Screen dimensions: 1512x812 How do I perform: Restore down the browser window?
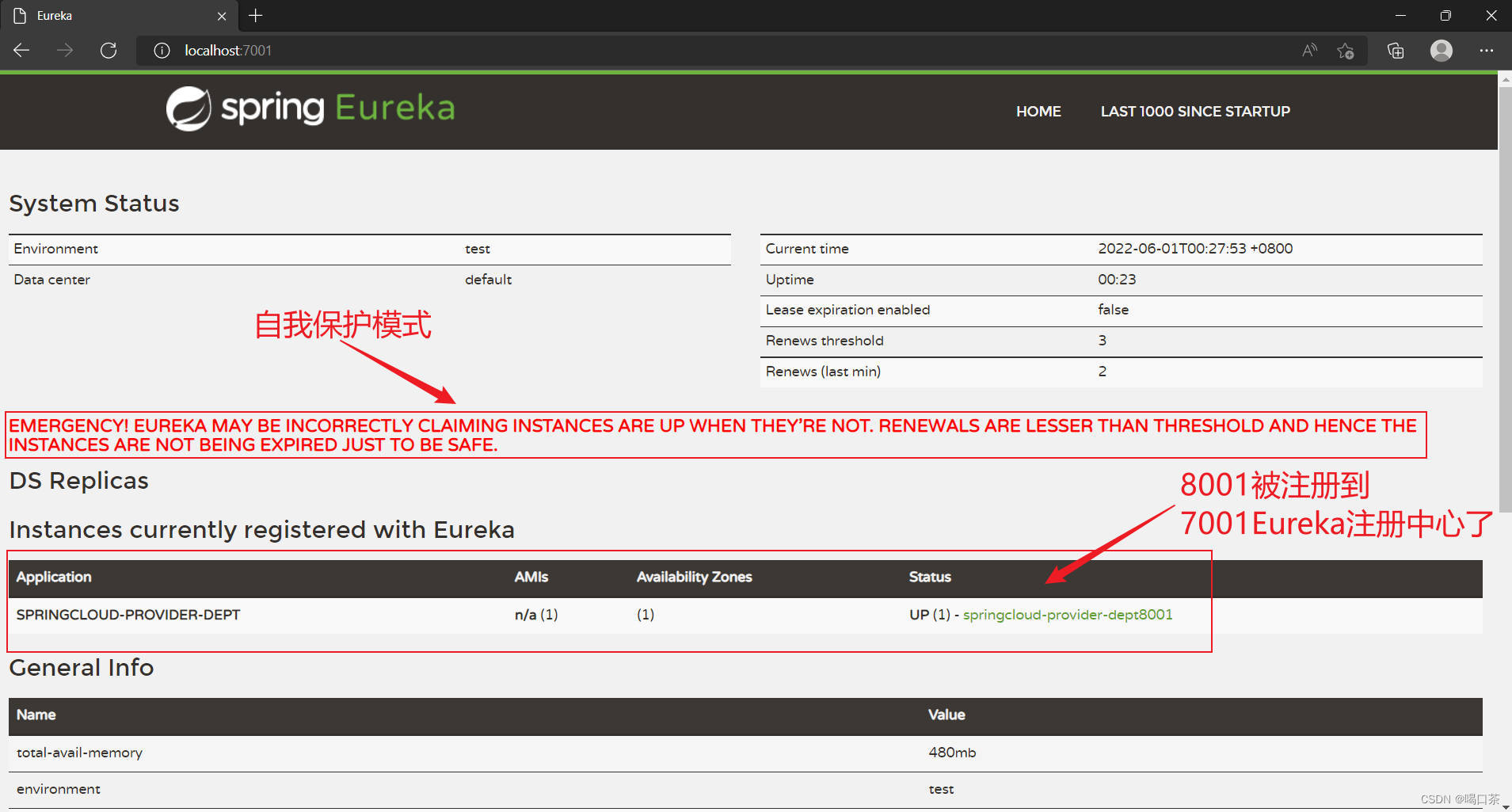click(1445, 15)
